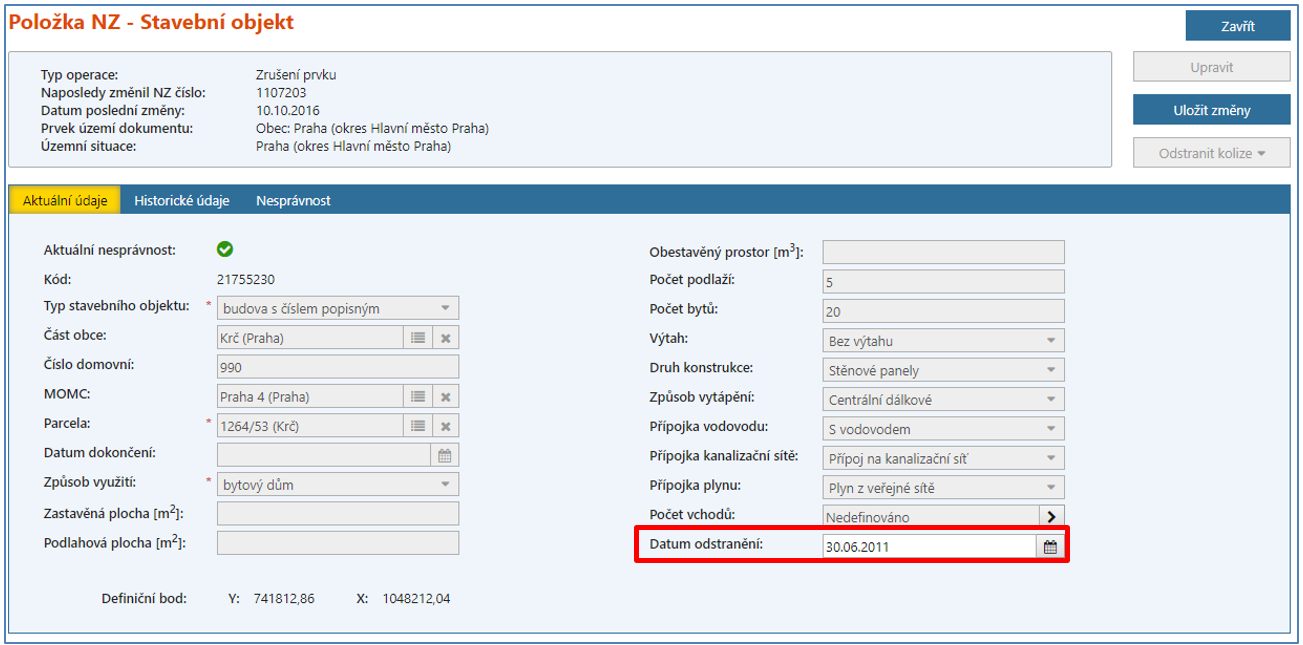Open list picker for Část obce

point(418,338)
